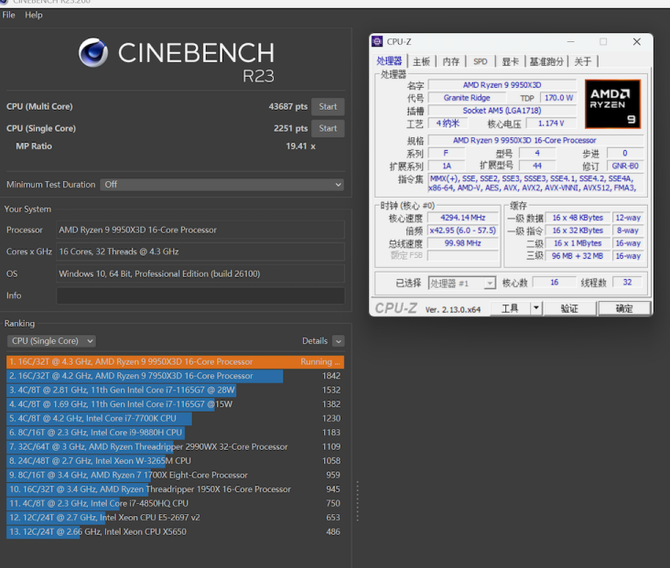Image resolution: width=670 pixels, height=568 pixels.
Task: Open the CPU (Single Core) ranking dropdown
Action: tap(50, 341)
